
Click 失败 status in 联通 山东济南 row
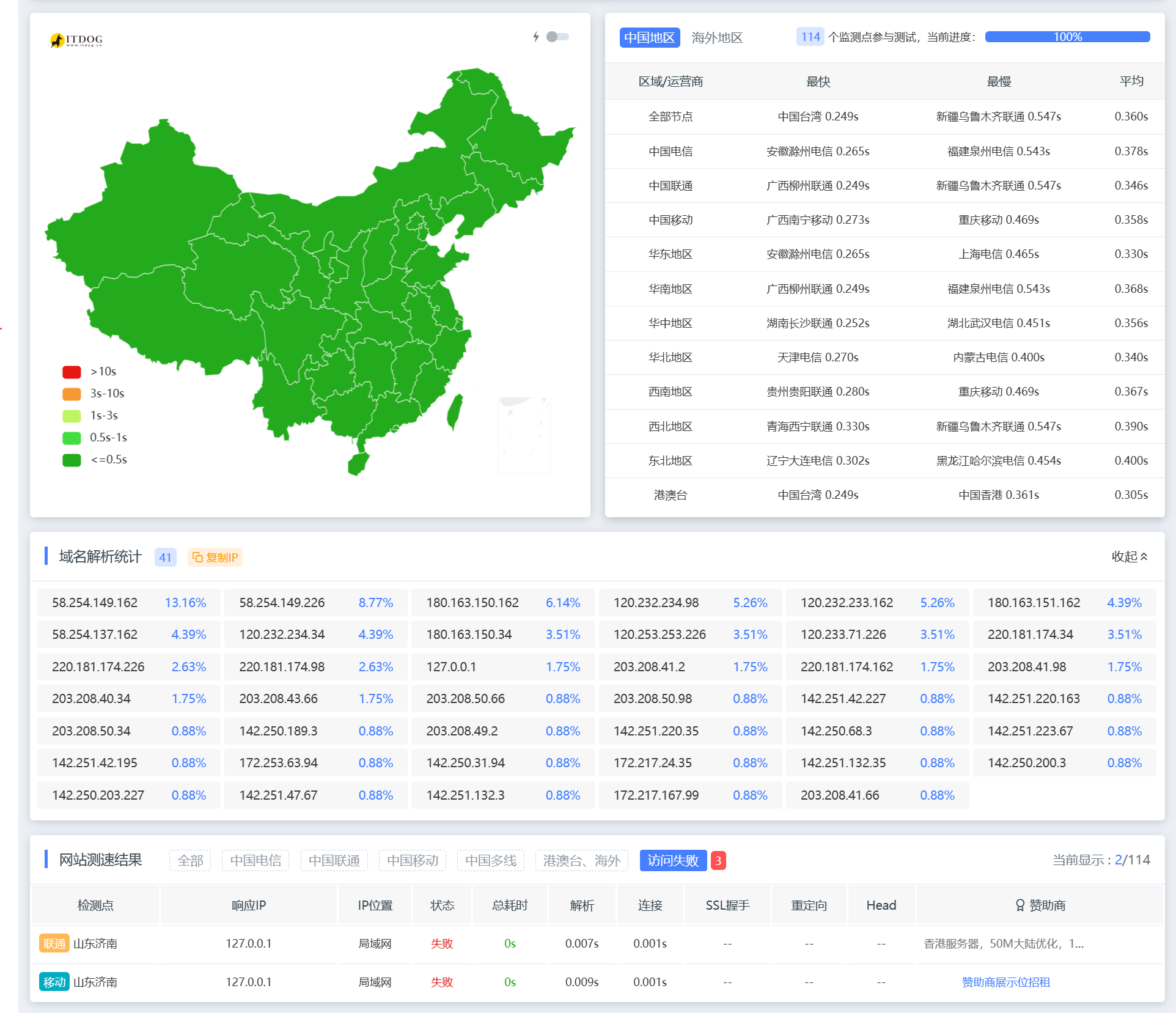[442, 943]
